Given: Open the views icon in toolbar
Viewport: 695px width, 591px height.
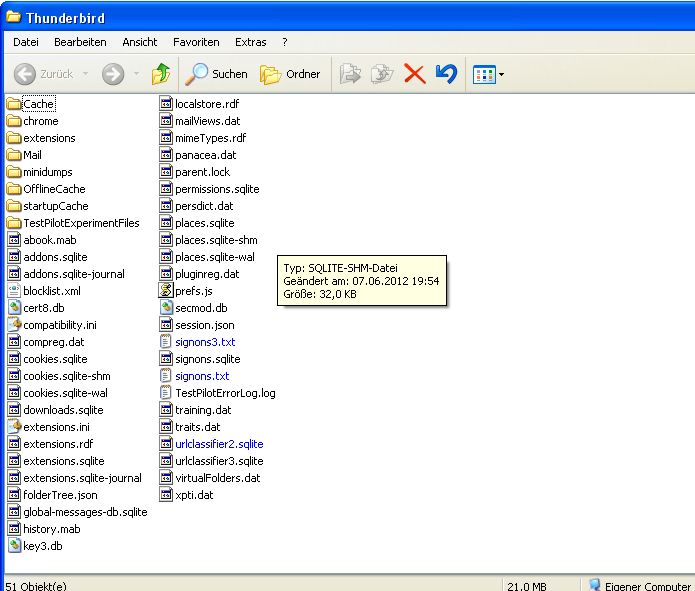Looking at the screenshot, I should [x=484, y=74].
